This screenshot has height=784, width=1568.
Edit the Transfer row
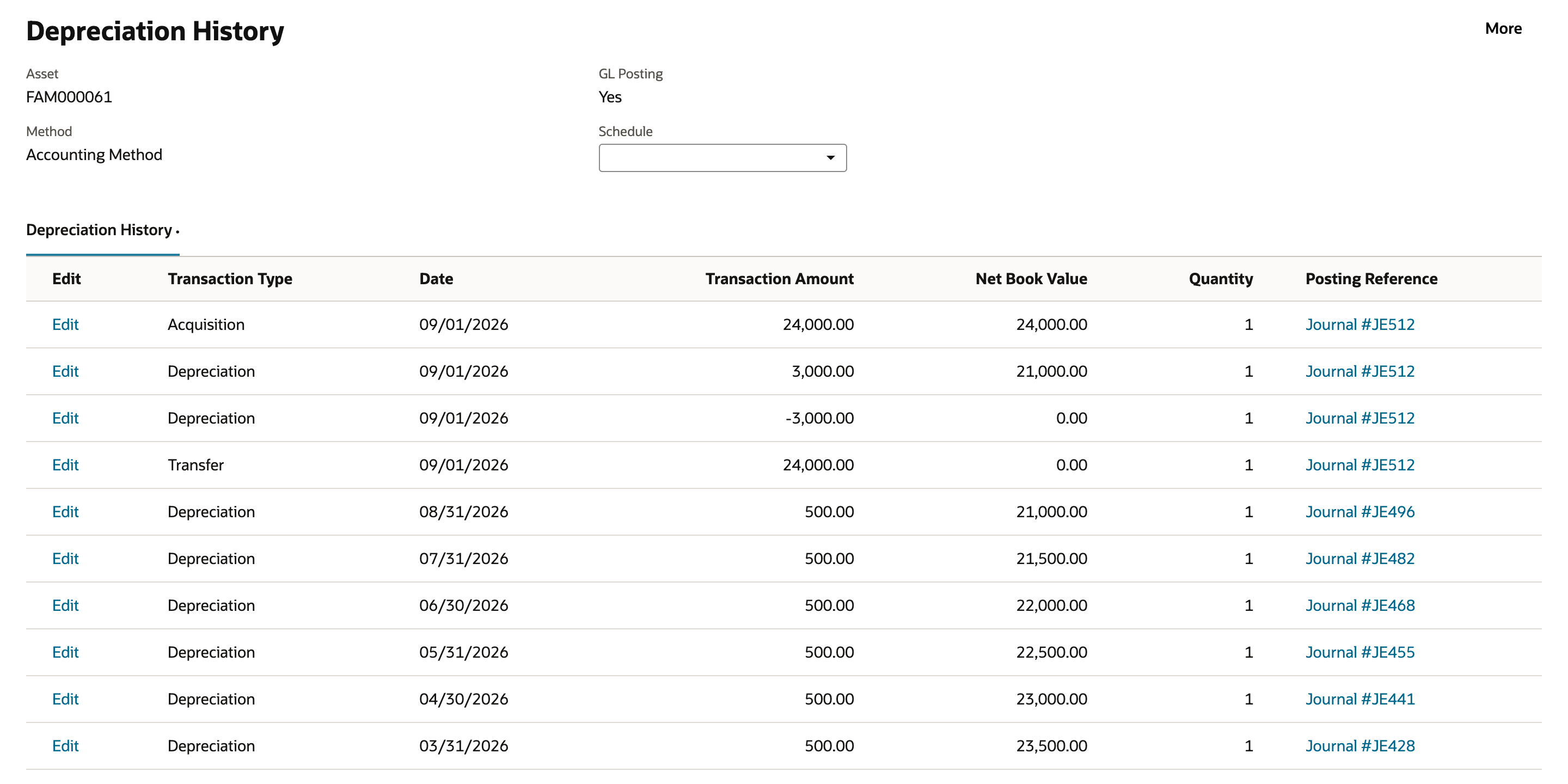click(65, 465)
